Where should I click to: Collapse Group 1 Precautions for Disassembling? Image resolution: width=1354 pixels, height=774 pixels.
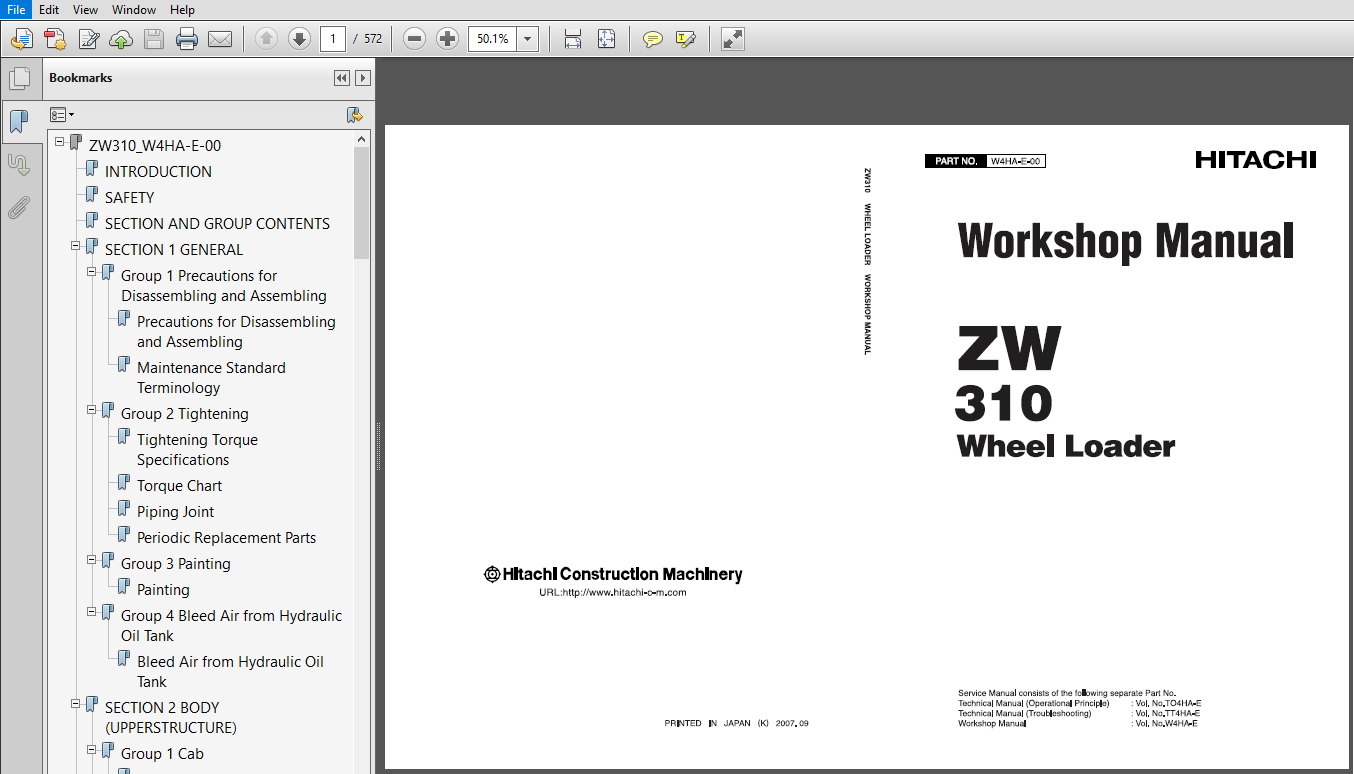click(92, 272)
